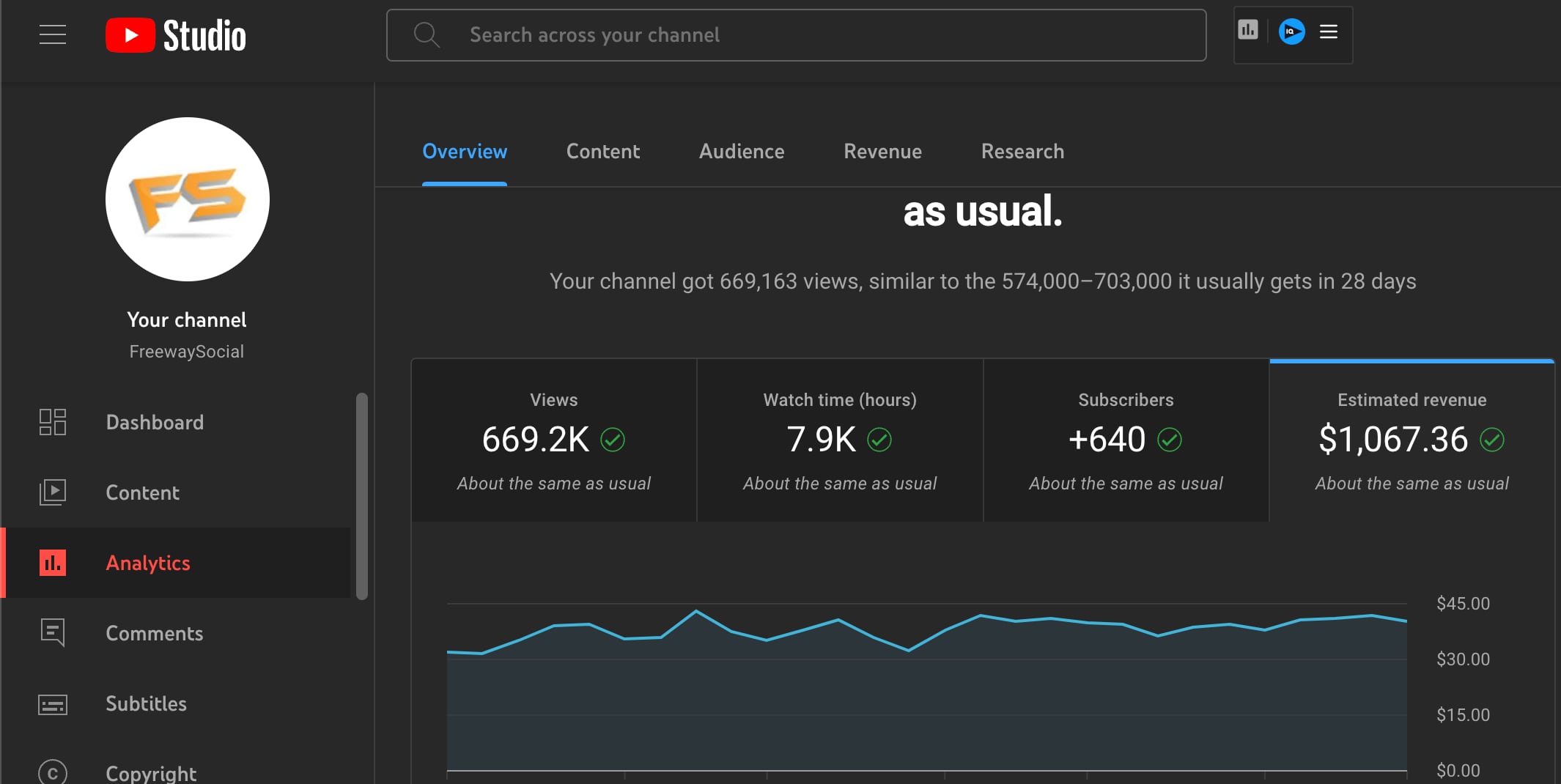
Task: Switch to the Overview tab
Action: click(465, 152)
